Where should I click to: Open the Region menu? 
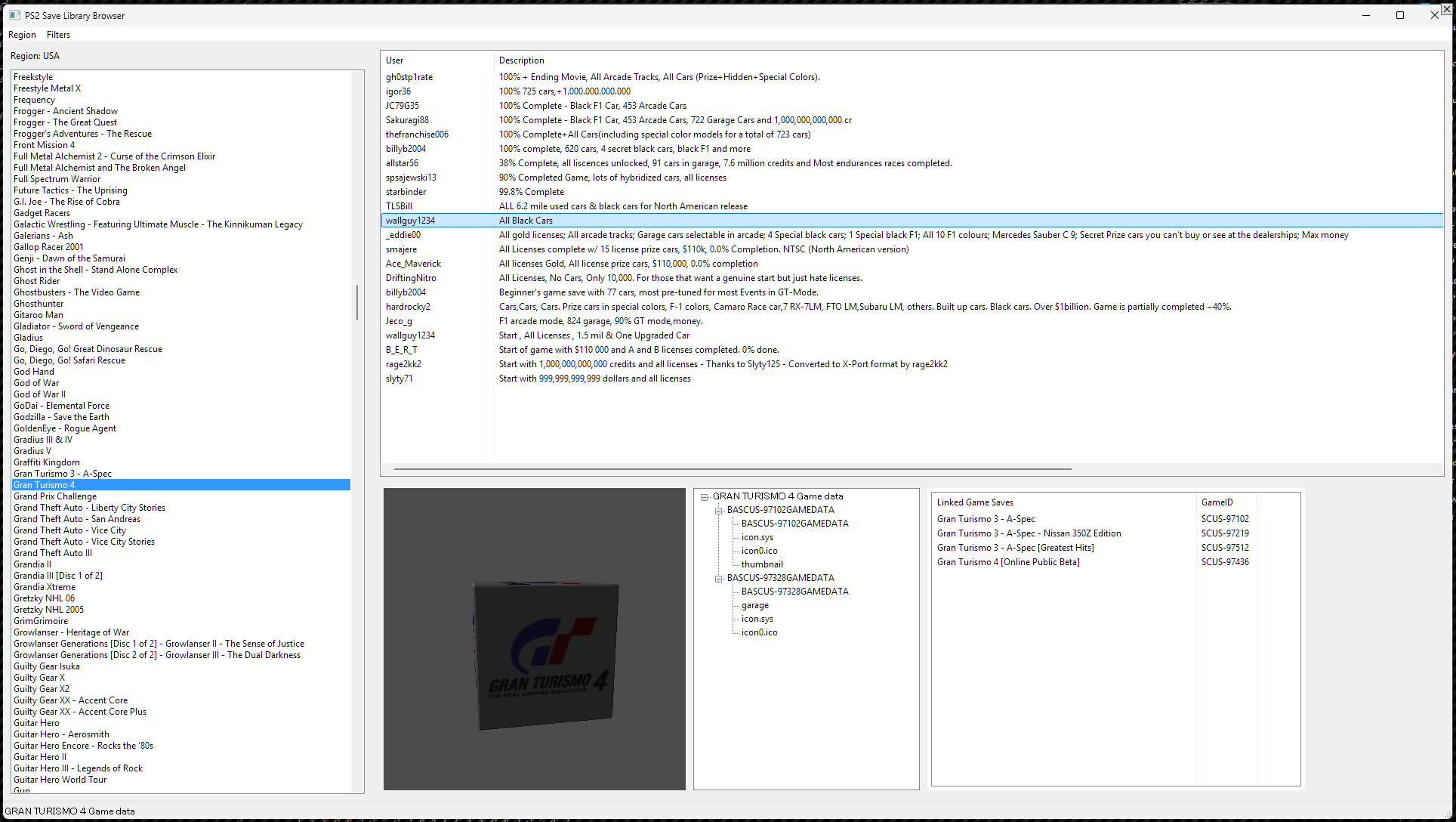22,35
